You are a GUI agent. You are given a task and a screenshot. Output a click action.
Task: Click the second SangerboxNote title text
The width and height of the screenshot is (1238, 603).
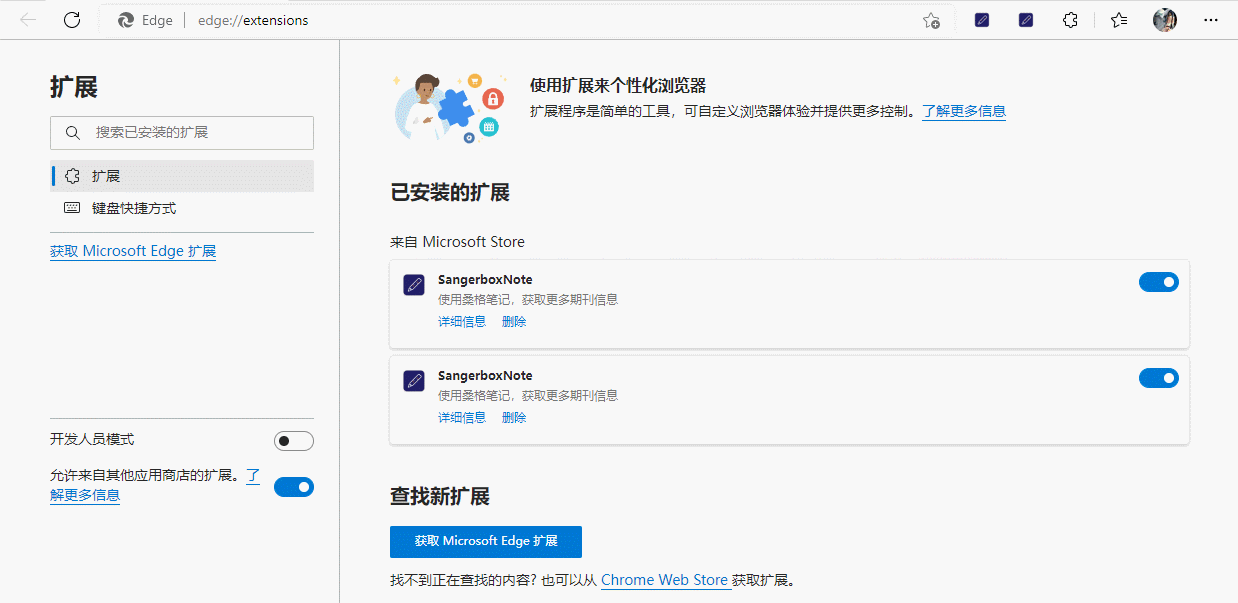(485, 376)
